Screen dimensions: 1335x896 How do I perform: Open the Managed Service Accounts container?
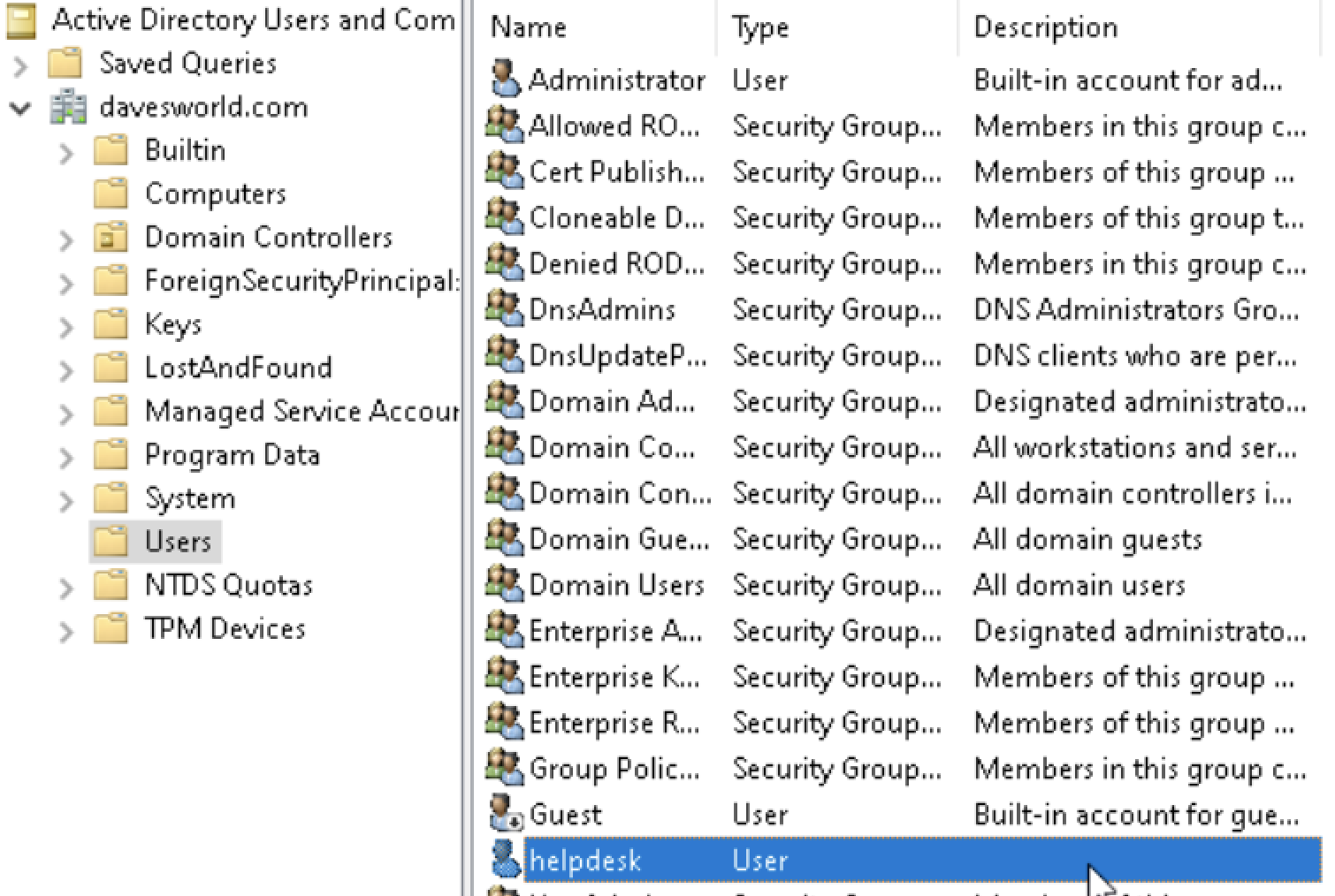tap(301, 411)
